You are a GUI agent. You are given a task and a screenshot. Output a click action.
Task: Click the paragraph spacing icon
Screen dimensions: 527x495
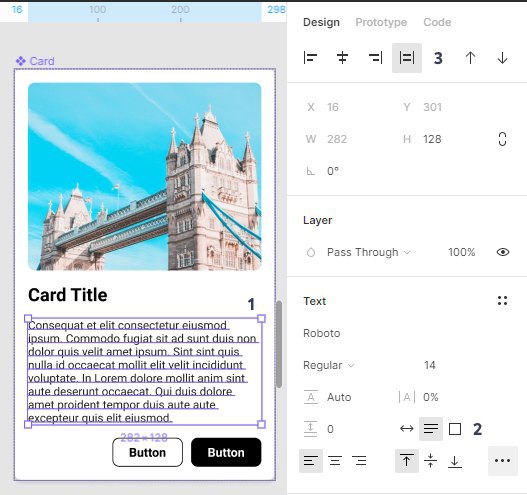[x=310, y=429]
